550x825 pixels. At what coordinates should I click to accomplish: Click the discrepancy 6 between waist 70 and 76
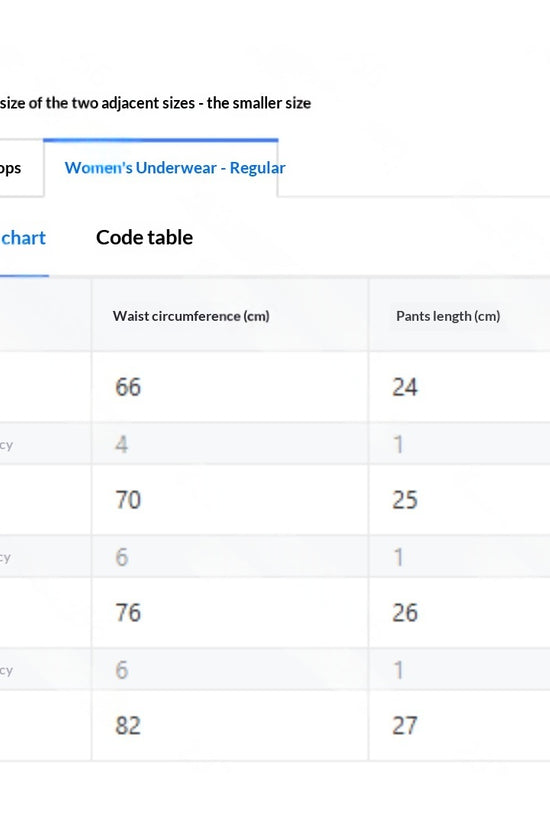(x=122, y=557)
